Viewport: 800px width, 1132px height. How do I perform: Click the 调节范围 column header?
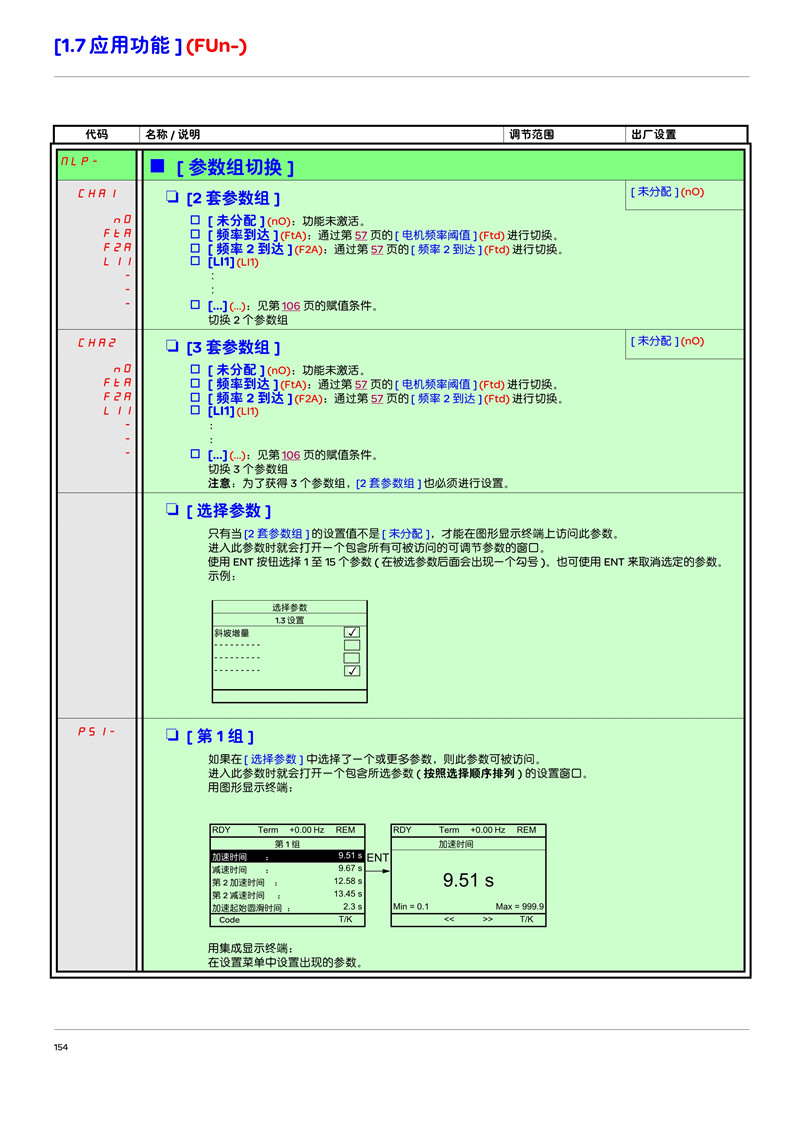coord(531,134)
